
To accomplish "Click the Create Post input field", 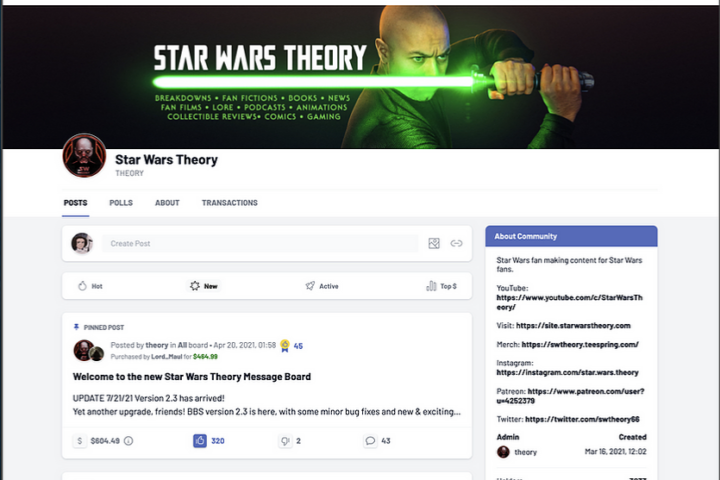I will click(x=260, y=243).
